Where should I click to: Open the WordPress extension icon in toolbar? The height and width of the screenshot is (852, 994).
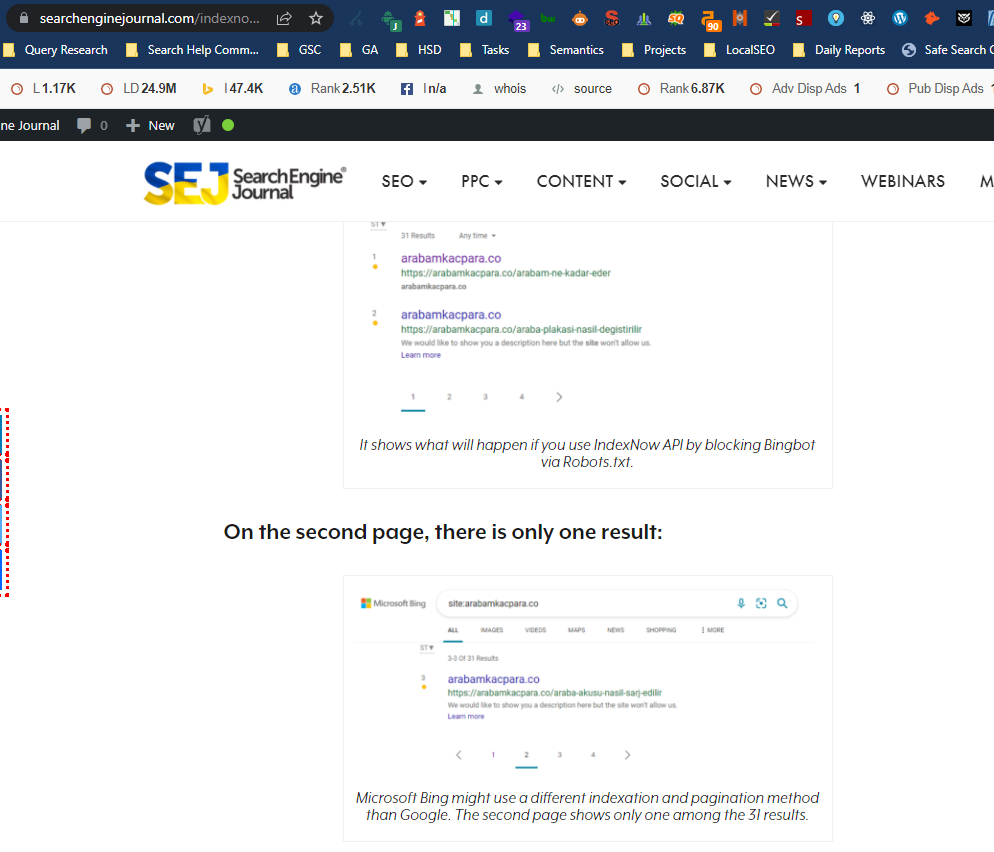(900, 18)
